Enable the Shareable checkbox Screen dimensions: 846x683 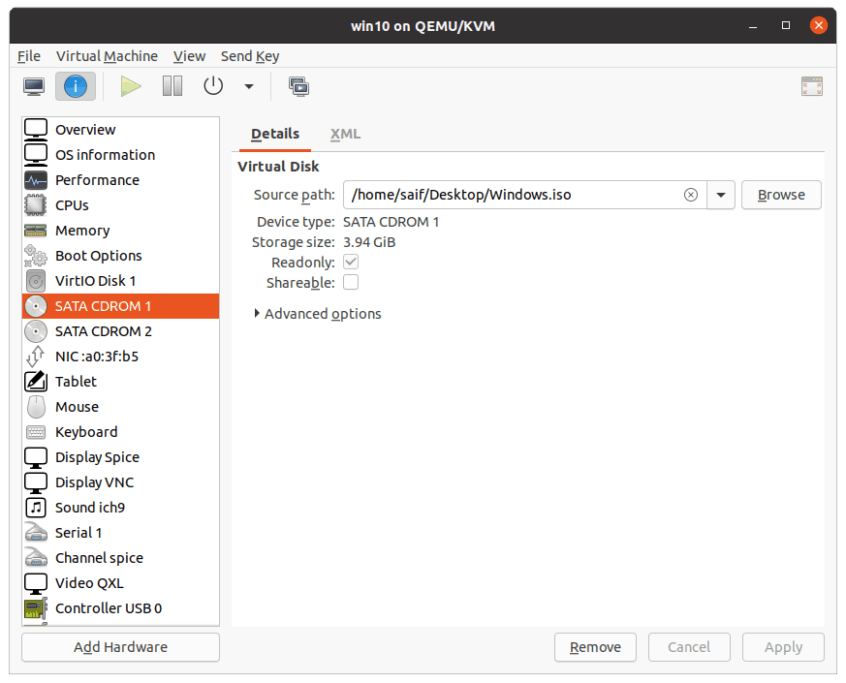click(x=350, y=282)
